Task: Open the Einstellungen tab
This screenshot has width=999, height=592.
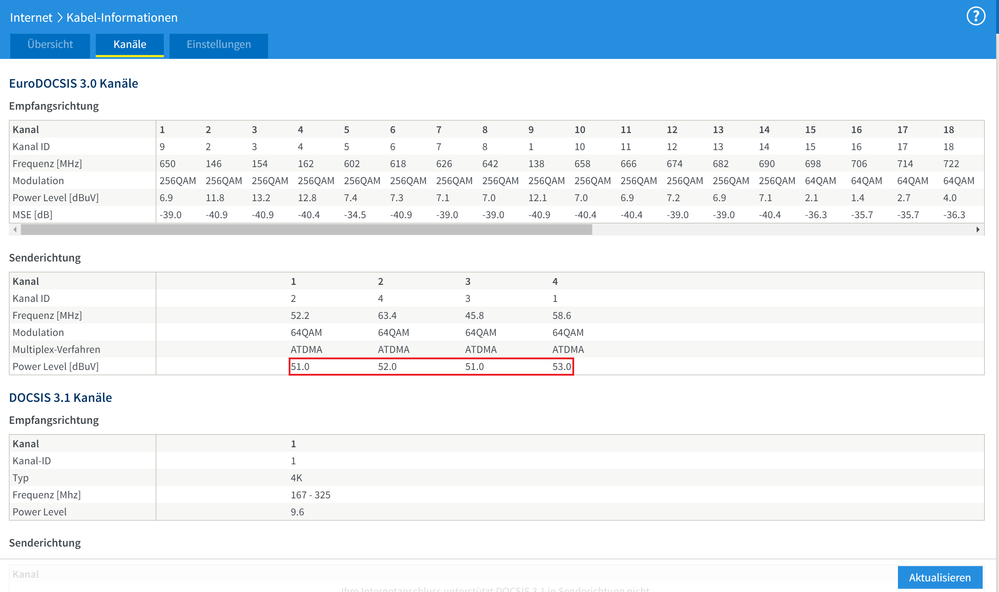Action: [219, 45]
